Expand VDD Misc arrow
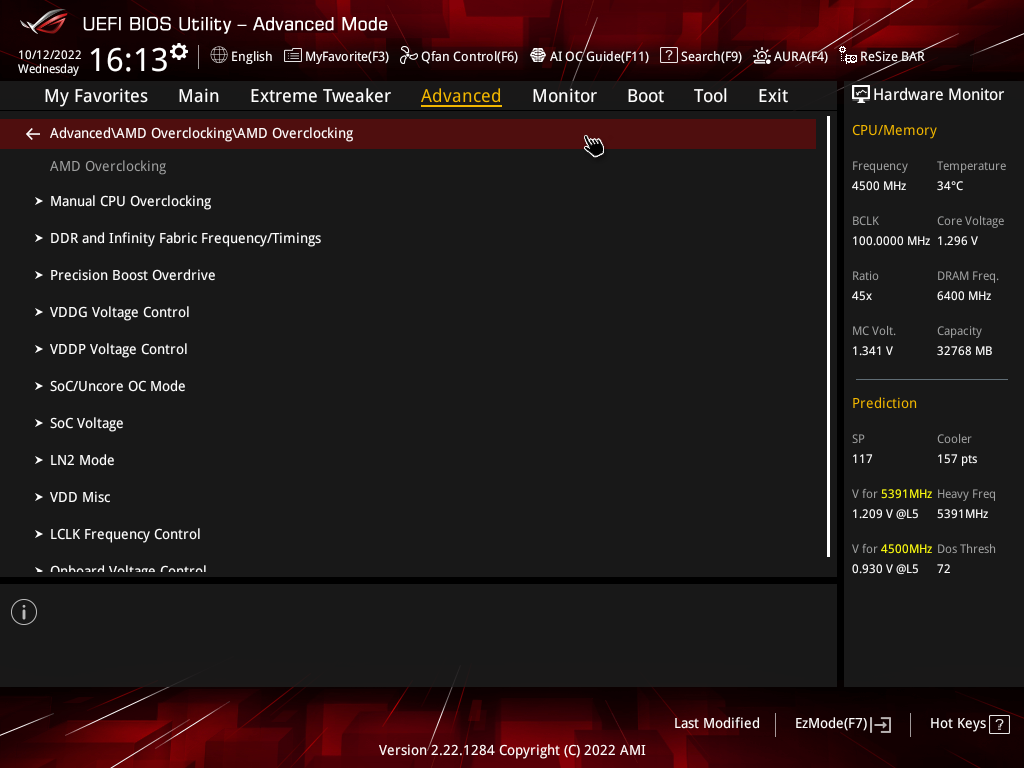 coord(39,497)
